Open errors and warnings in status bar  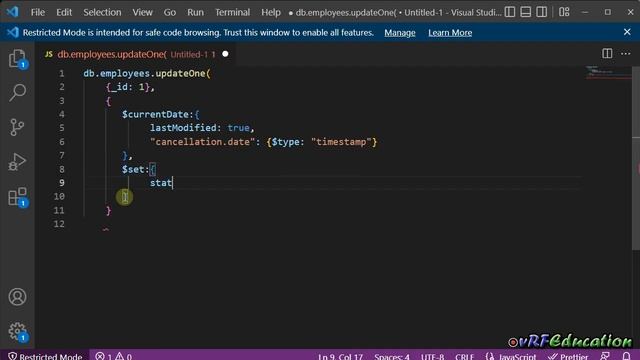[x=113, y=356]
